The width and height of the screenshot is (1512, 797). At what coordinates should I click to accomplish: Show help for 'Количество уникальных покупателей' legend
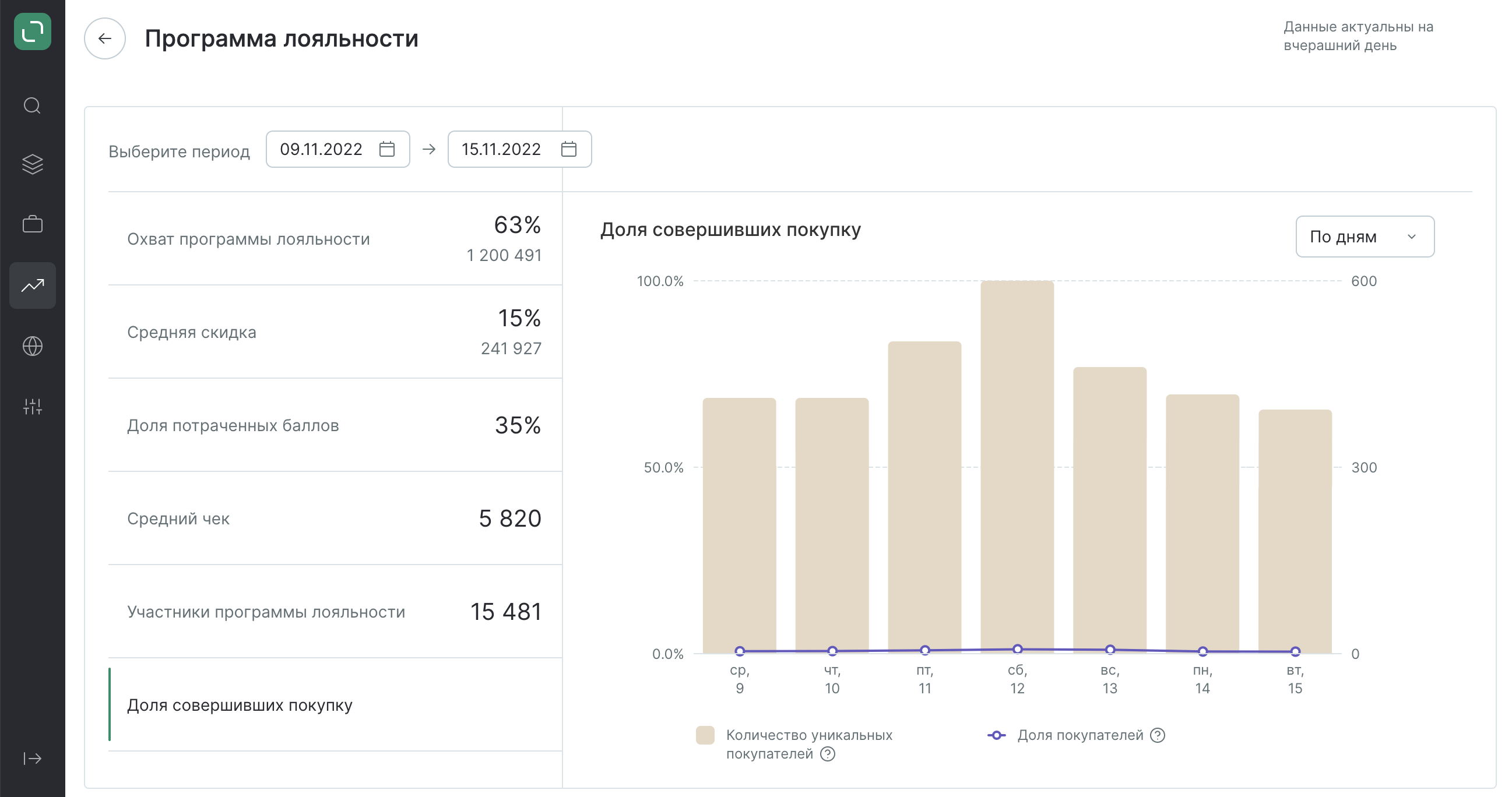(828, 754)
